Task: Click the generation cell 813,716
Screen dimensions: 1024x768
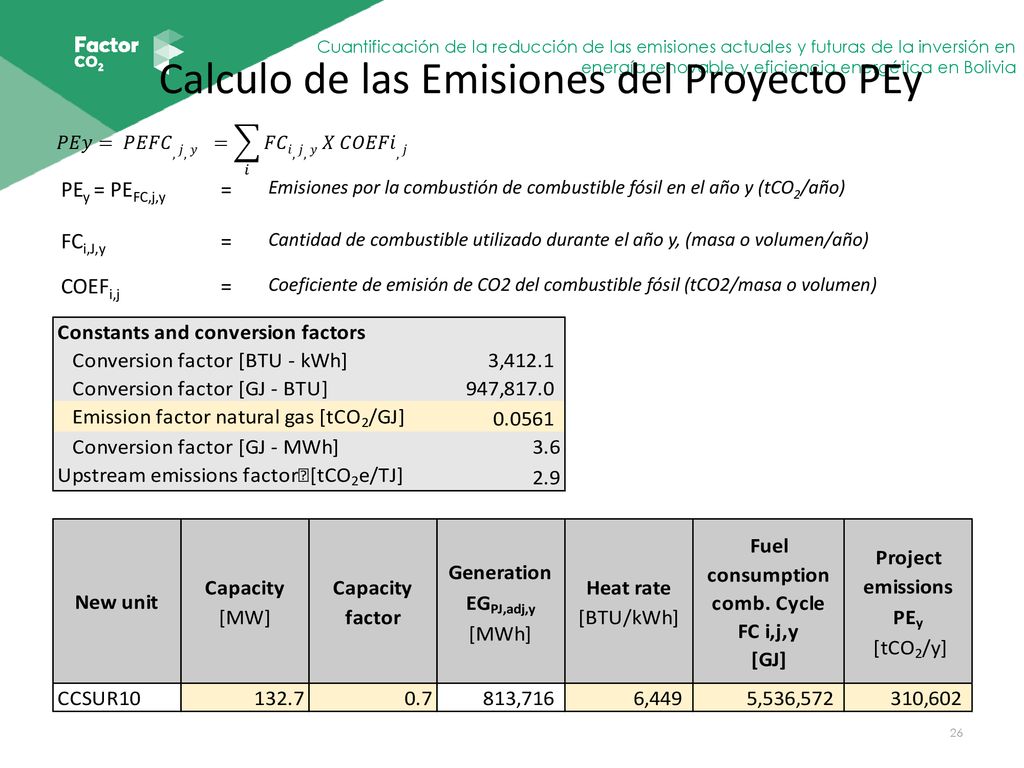Action: tap(500, 698)
